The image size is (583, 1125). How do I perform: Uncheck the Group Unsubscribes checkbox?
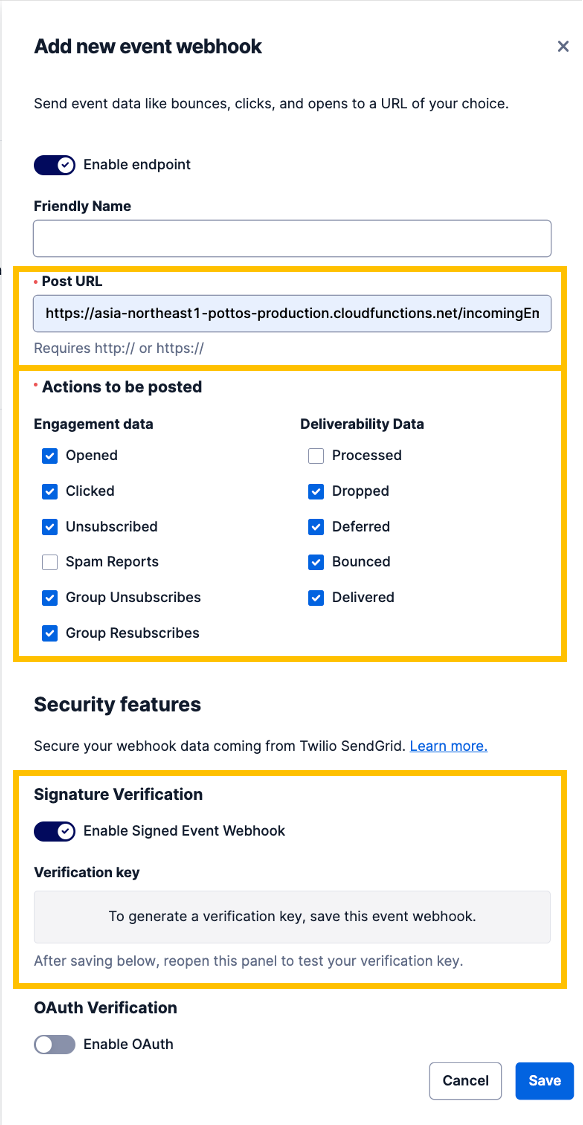point(49,598)
